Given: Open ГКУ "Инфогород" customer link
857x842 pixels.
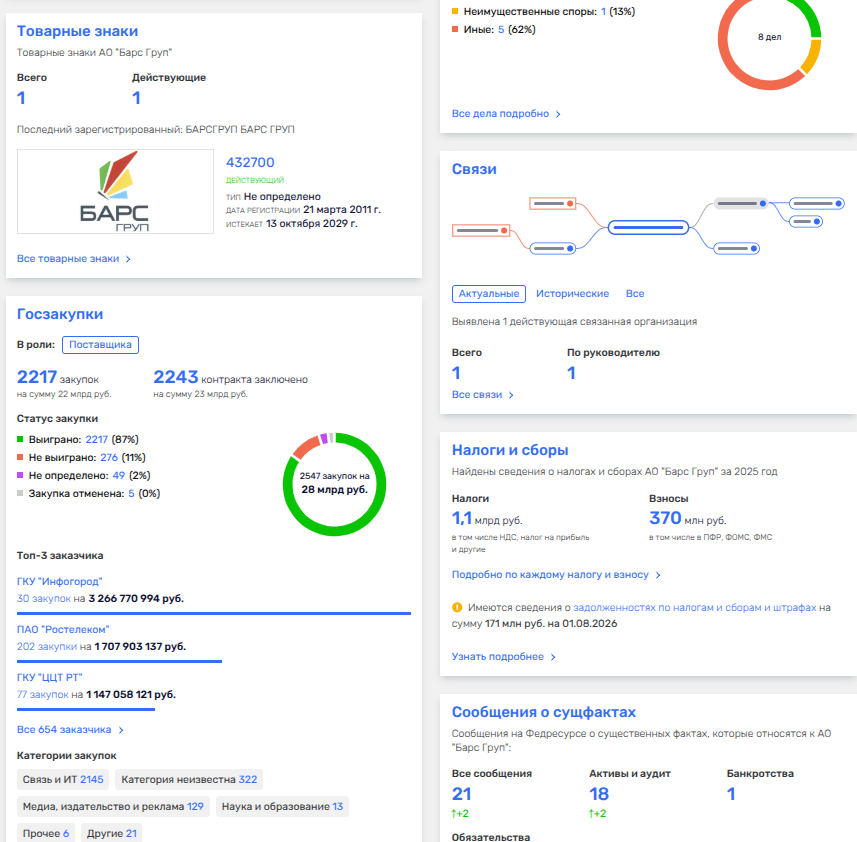Looking at the screenshot, I should coord(60,581).
